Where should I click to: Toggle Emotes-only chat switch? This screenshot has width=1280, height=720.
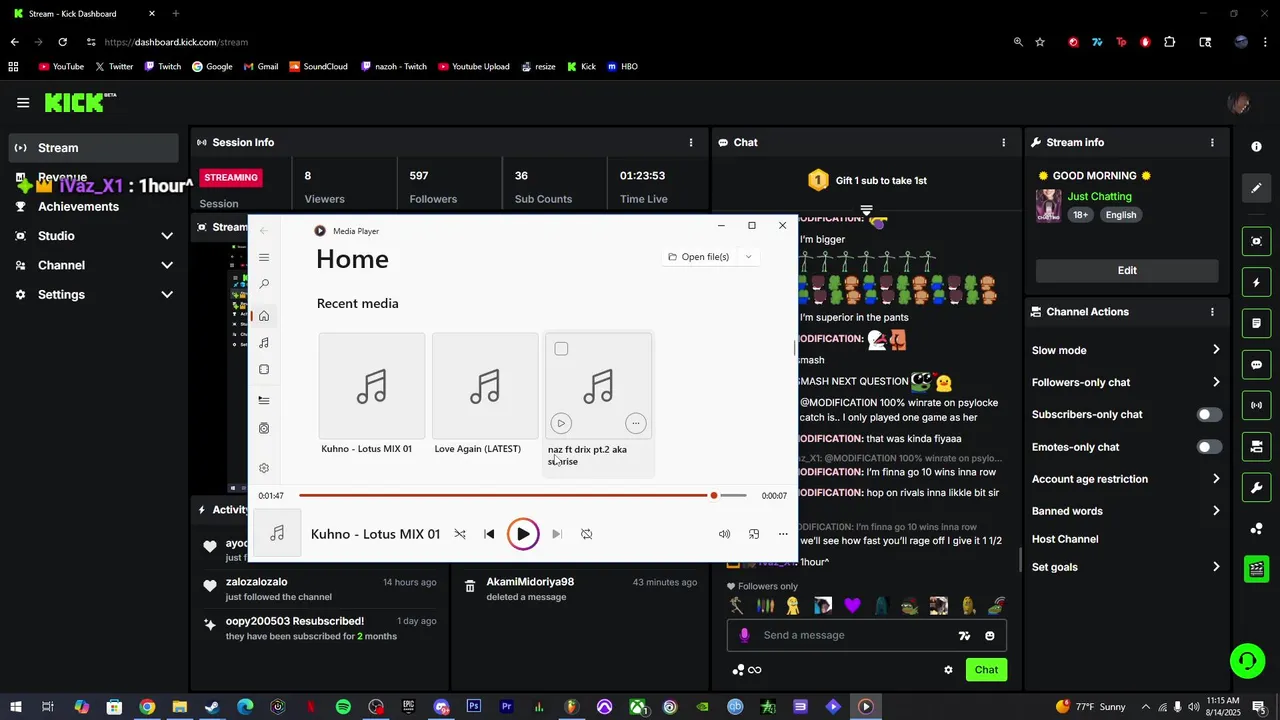coord(1209,447)
